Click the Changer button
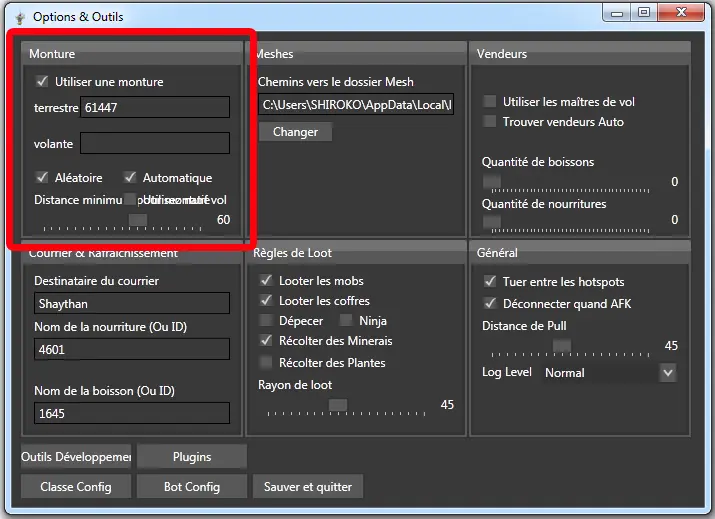This screenshot has width=715, height=519. pyautogui.click(x=295, y=132)
